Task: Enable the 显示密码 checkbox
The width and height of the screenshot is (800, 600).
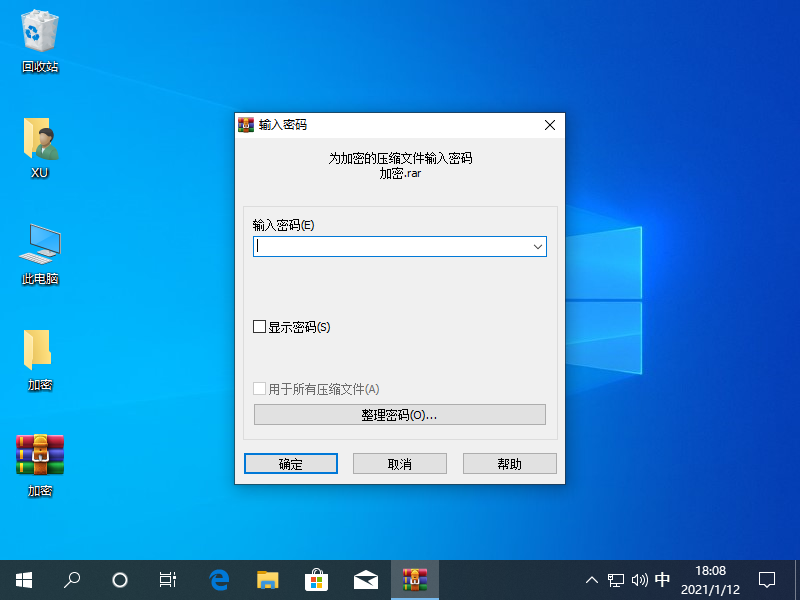Action: (260, 327)
